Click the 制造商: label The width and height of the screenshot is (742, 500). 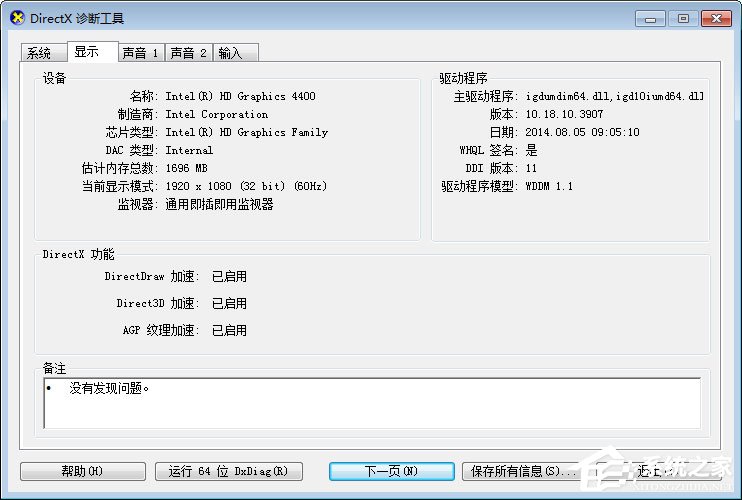(138, 114)
